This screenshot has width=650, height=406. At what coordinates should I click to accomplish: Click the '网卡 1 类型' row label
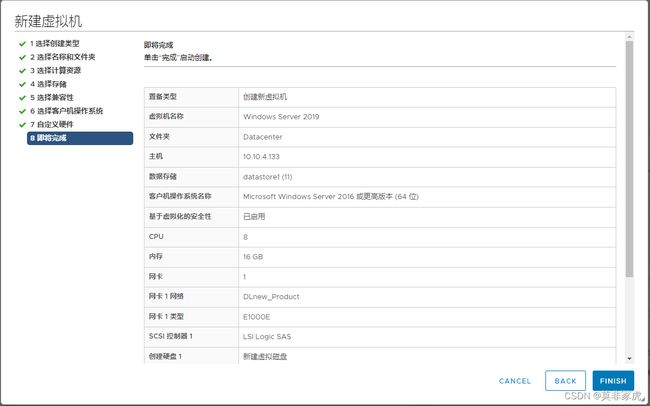166,316
